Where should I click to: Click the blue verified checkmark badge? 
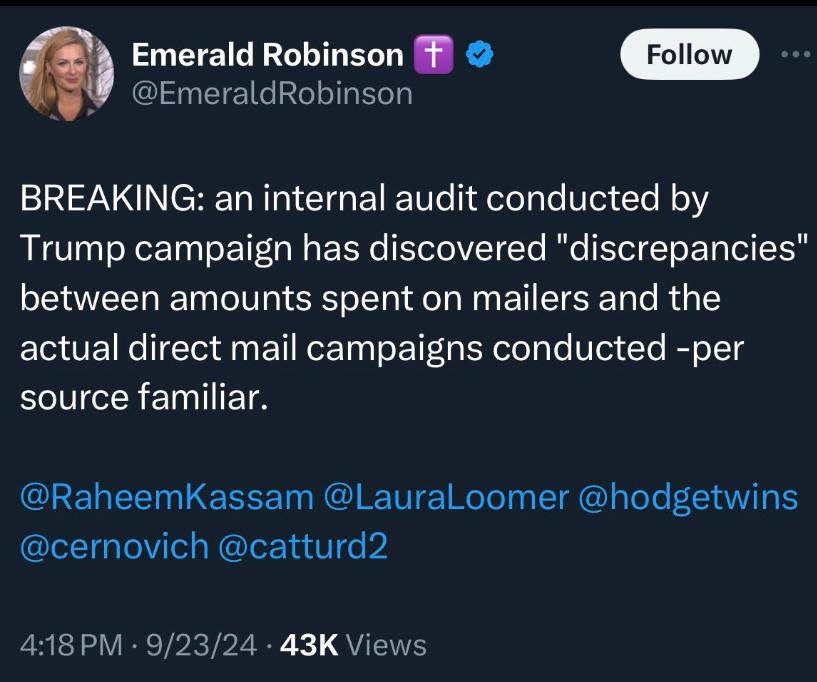(x=480, y=55)
